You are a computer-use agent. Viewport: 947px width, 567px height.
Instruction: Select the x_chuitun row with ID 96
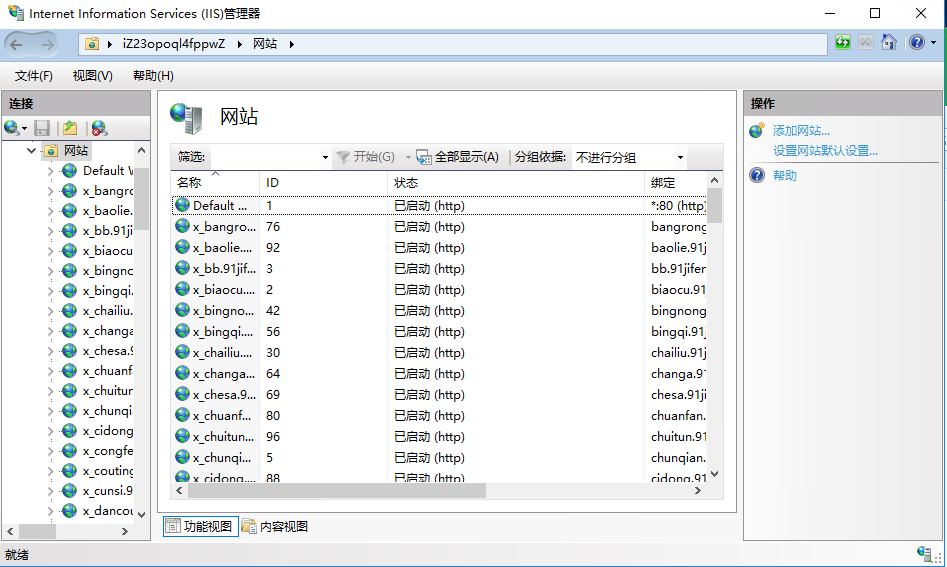click(x=439, y=437)
